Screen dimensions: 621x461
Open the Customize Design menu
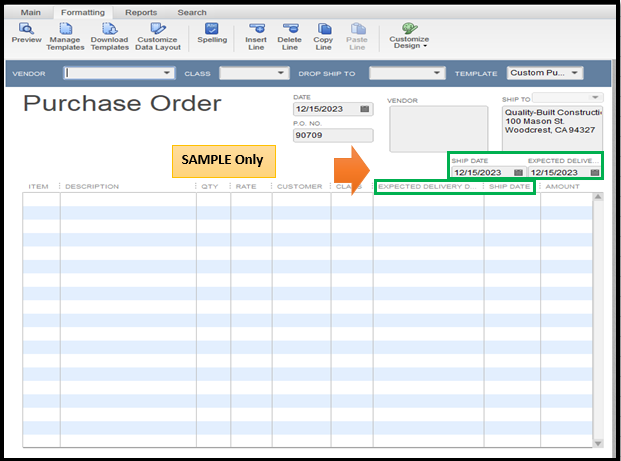coord(409,36)
